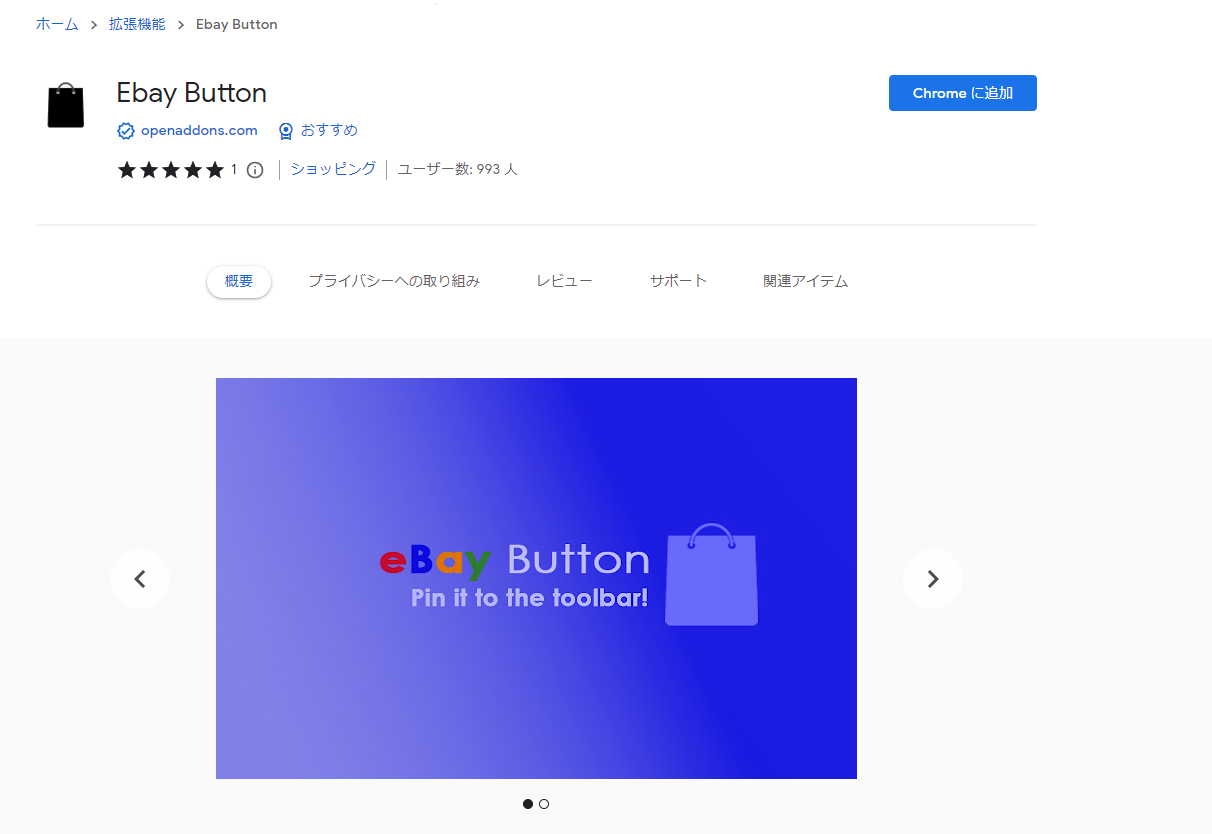Click the verified publisher badge icon
Image resolution: width=1212 pixels, height=834 pixels.
[x=126, y=131]
